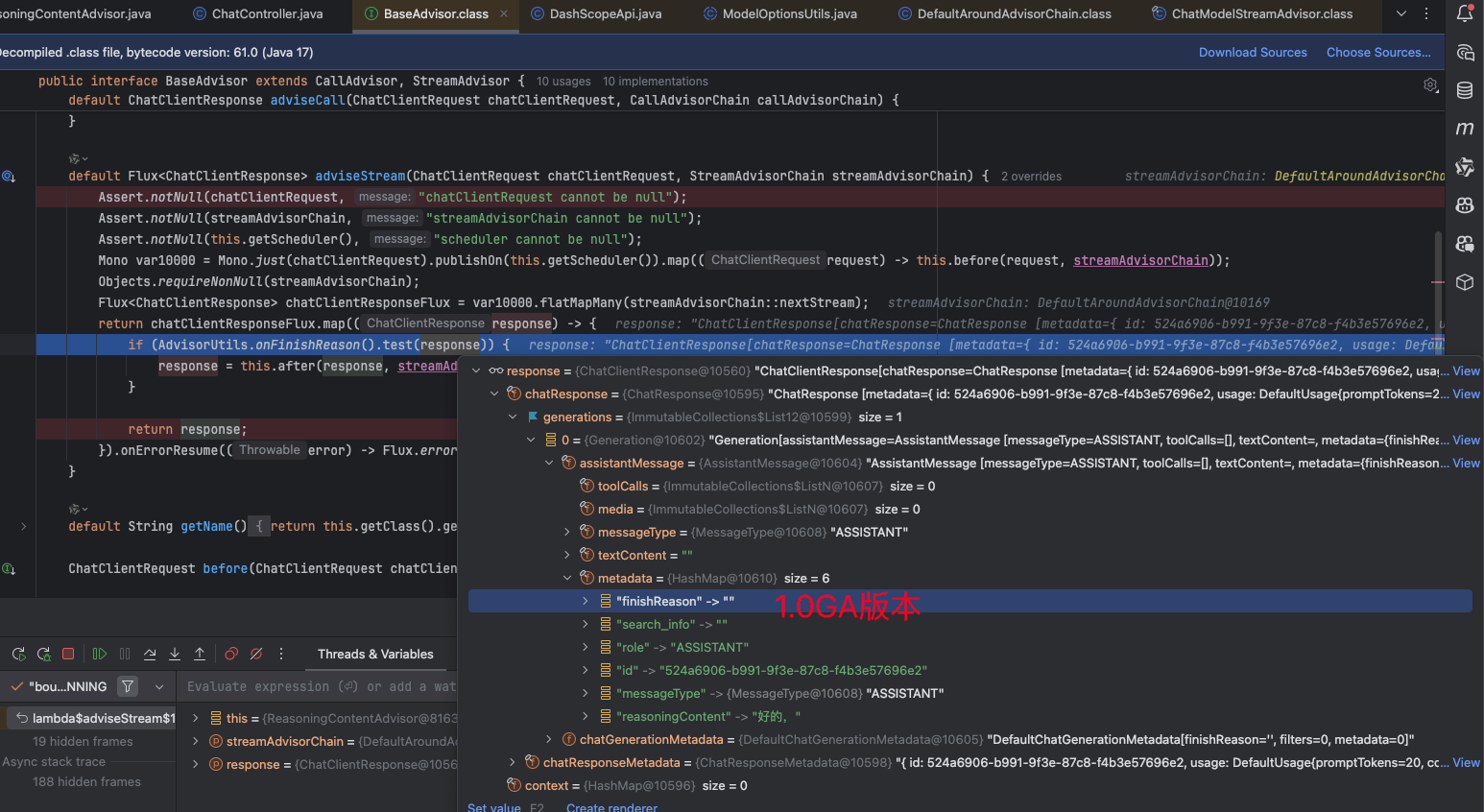Viewport: 1484px width, 812px height.
Task: Click the Download Sources link
Action: pyautogui.click(x=1253, y=52)
